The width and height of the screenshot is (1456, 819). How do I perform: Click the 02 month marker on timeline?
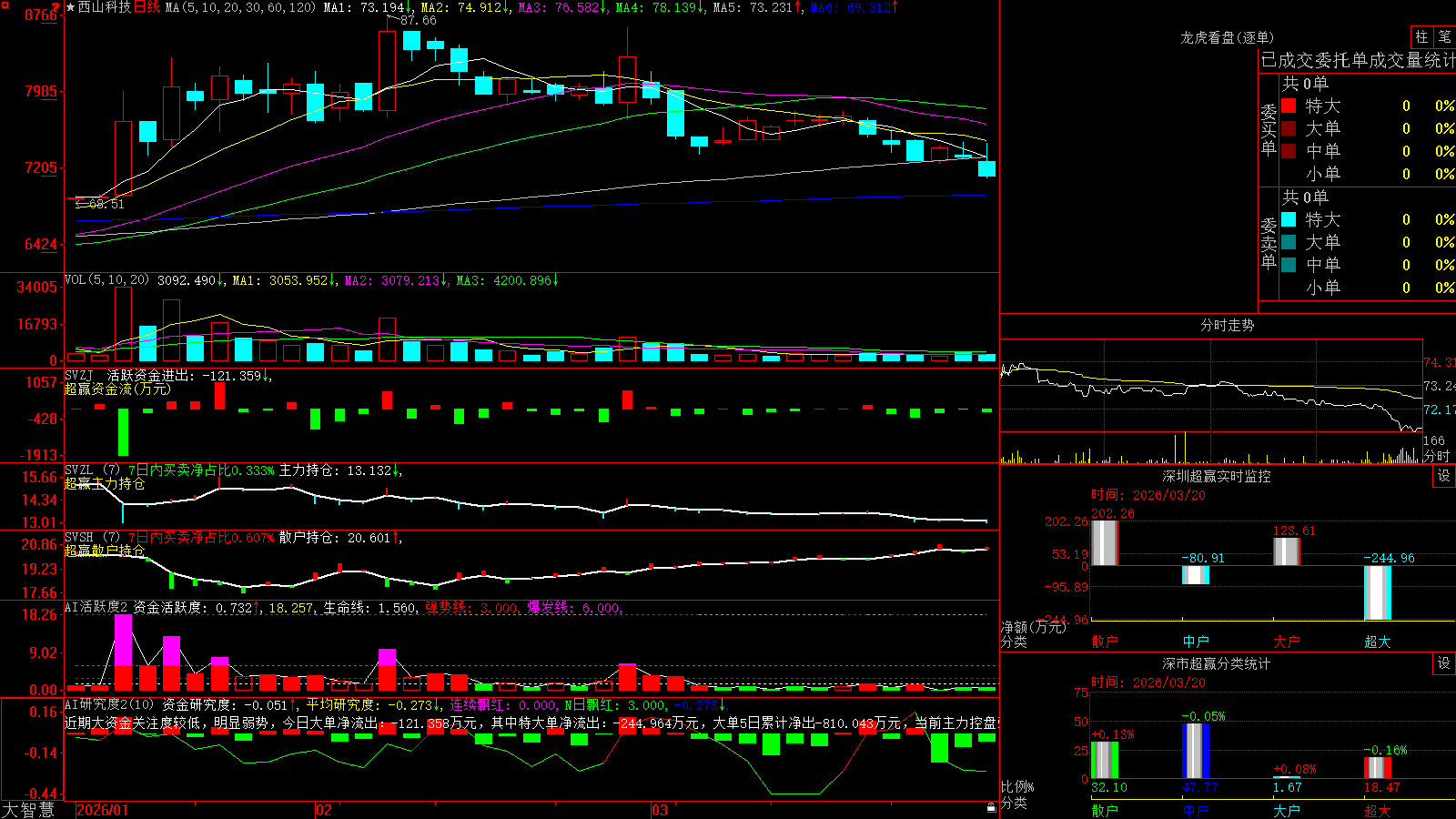(x=324, y=810)
